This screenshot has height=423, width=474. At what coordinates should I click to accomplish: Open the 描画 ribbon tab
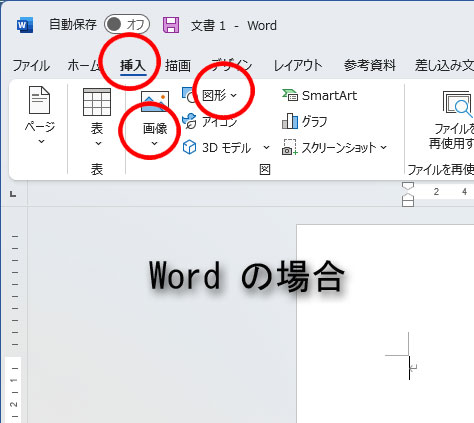pos(178,65)
